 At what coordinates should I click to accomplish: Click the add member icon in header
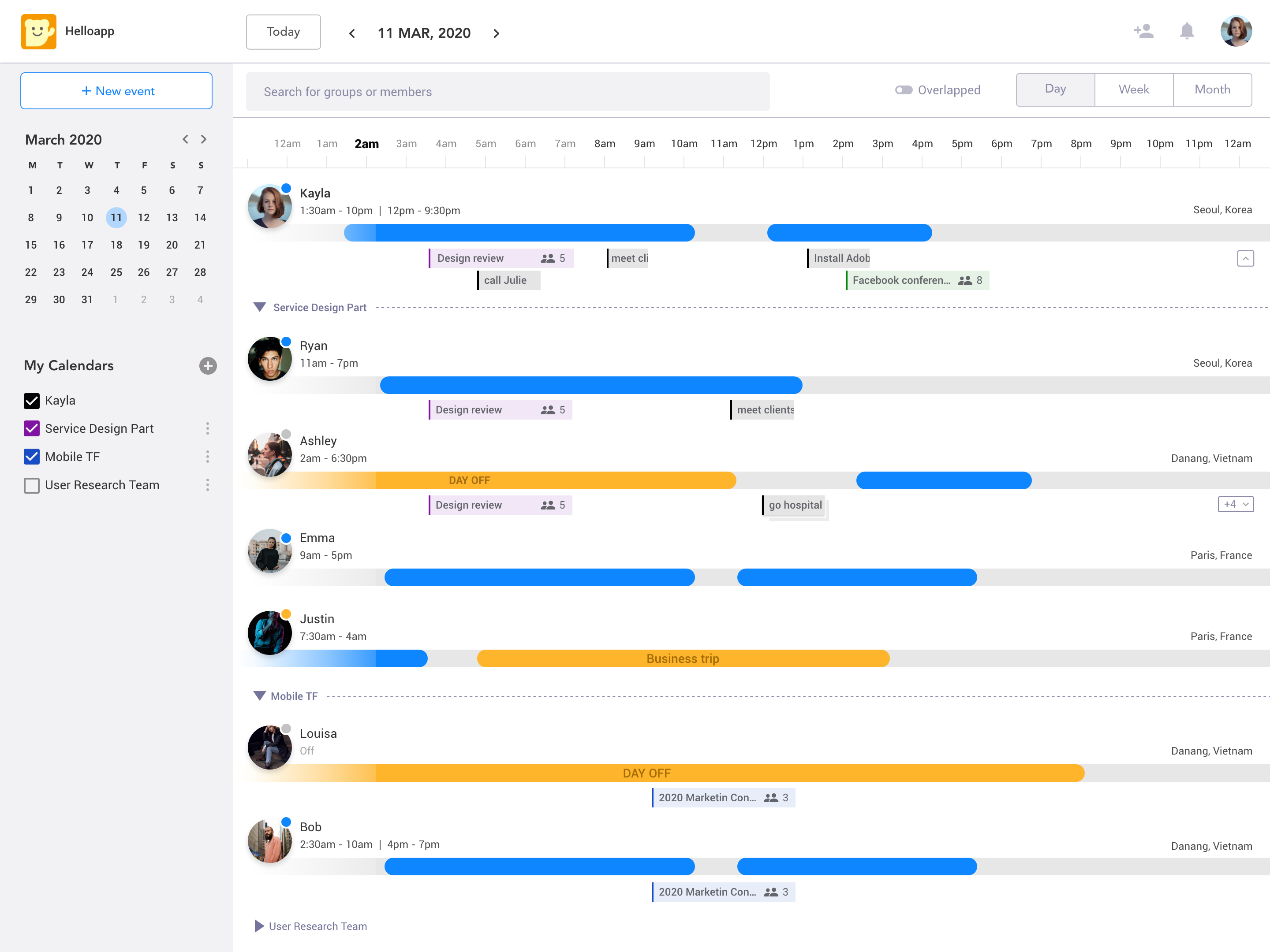coord(1143,31)
